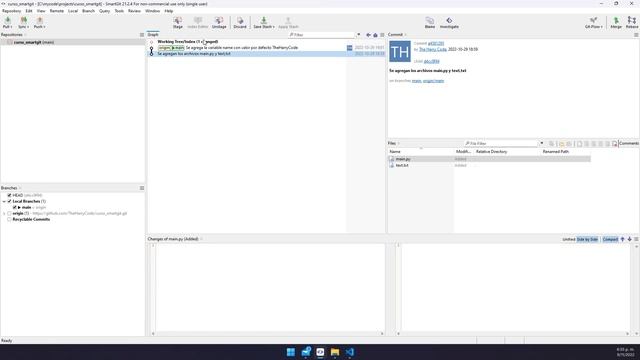Click the File Filter input field
Viewport: 640px width, 360px height.
tap(501, 144)
